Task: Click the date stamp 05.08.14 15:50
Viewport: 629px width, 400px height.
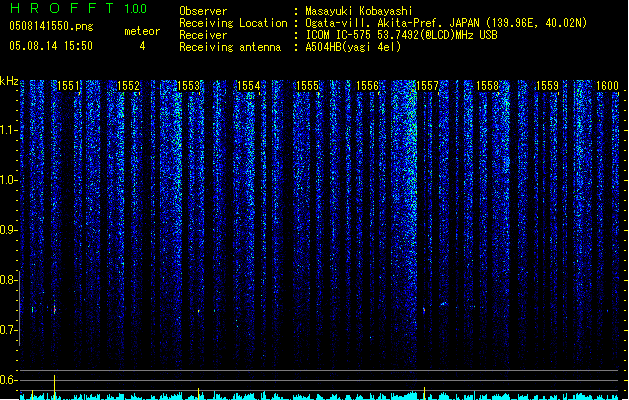Action: click(x=51, y=46)
